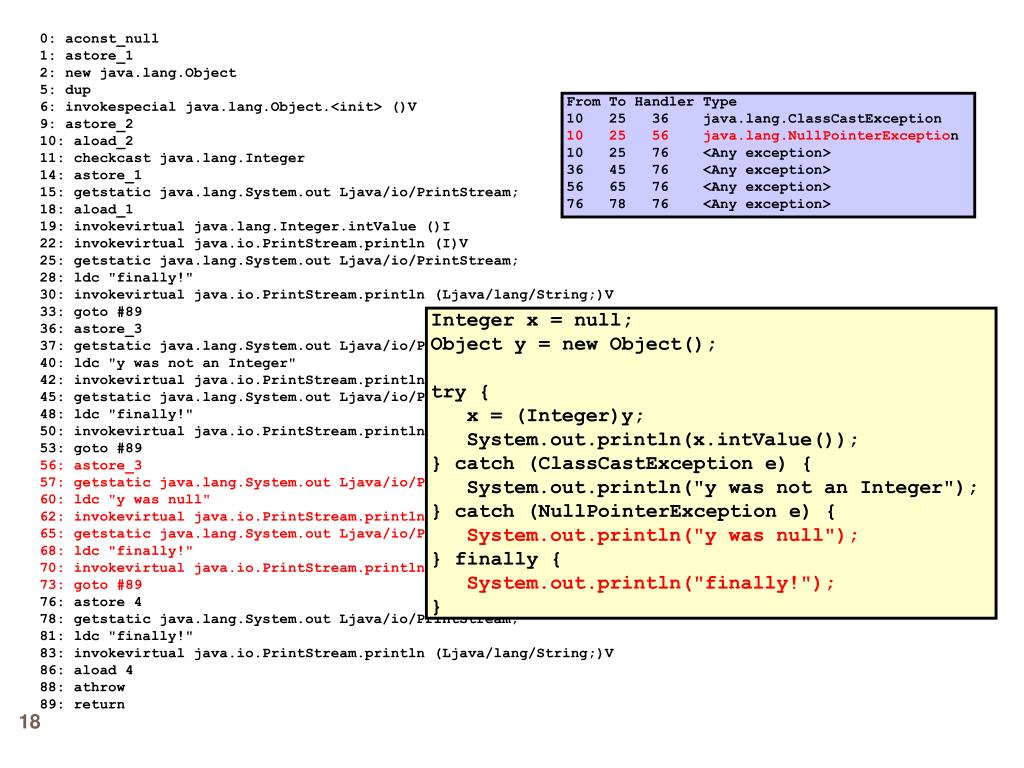Click line '53: goto #89'
Viewport: 1024px width, 768px height.
pyautogui.click(x=90, y=448)
